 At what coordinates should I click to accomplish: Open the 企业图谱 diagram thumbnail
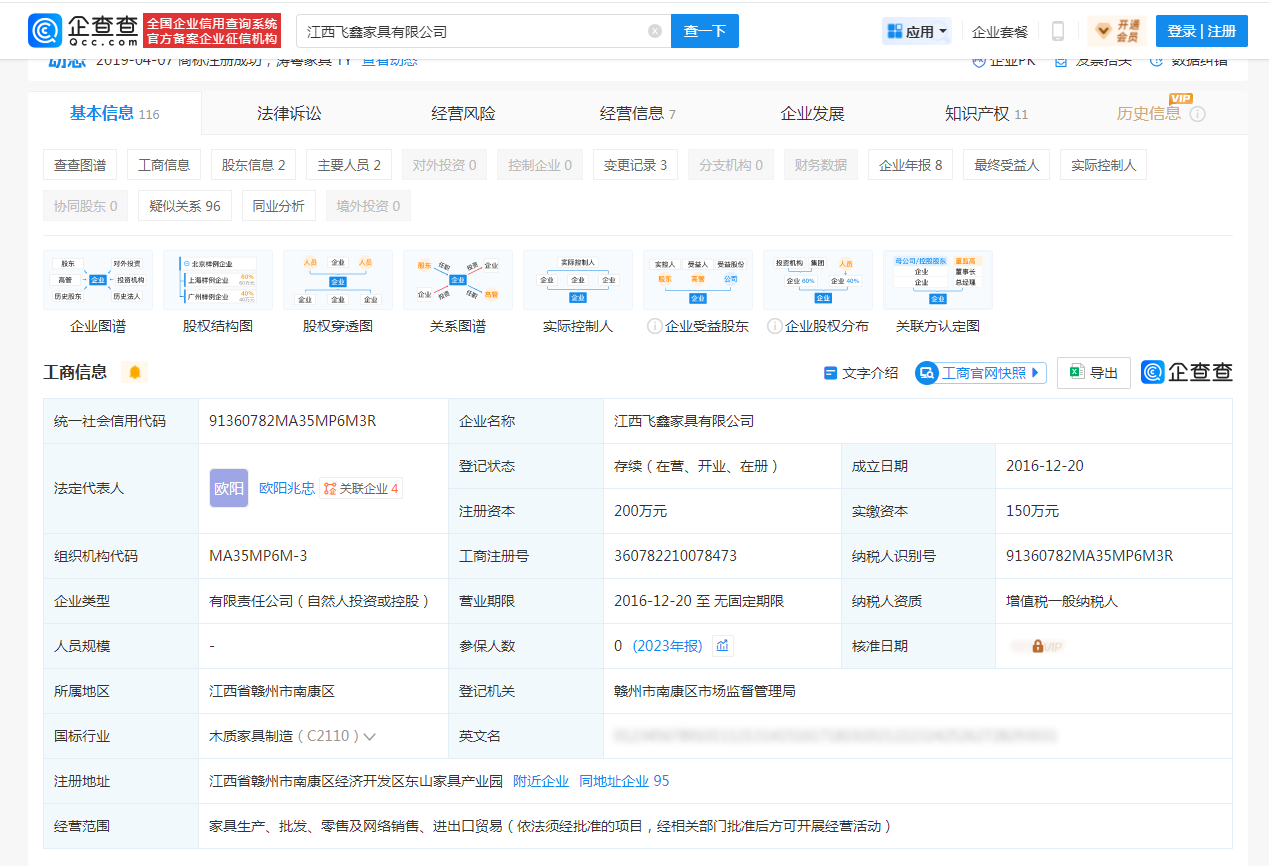click(x=98, y=280)
